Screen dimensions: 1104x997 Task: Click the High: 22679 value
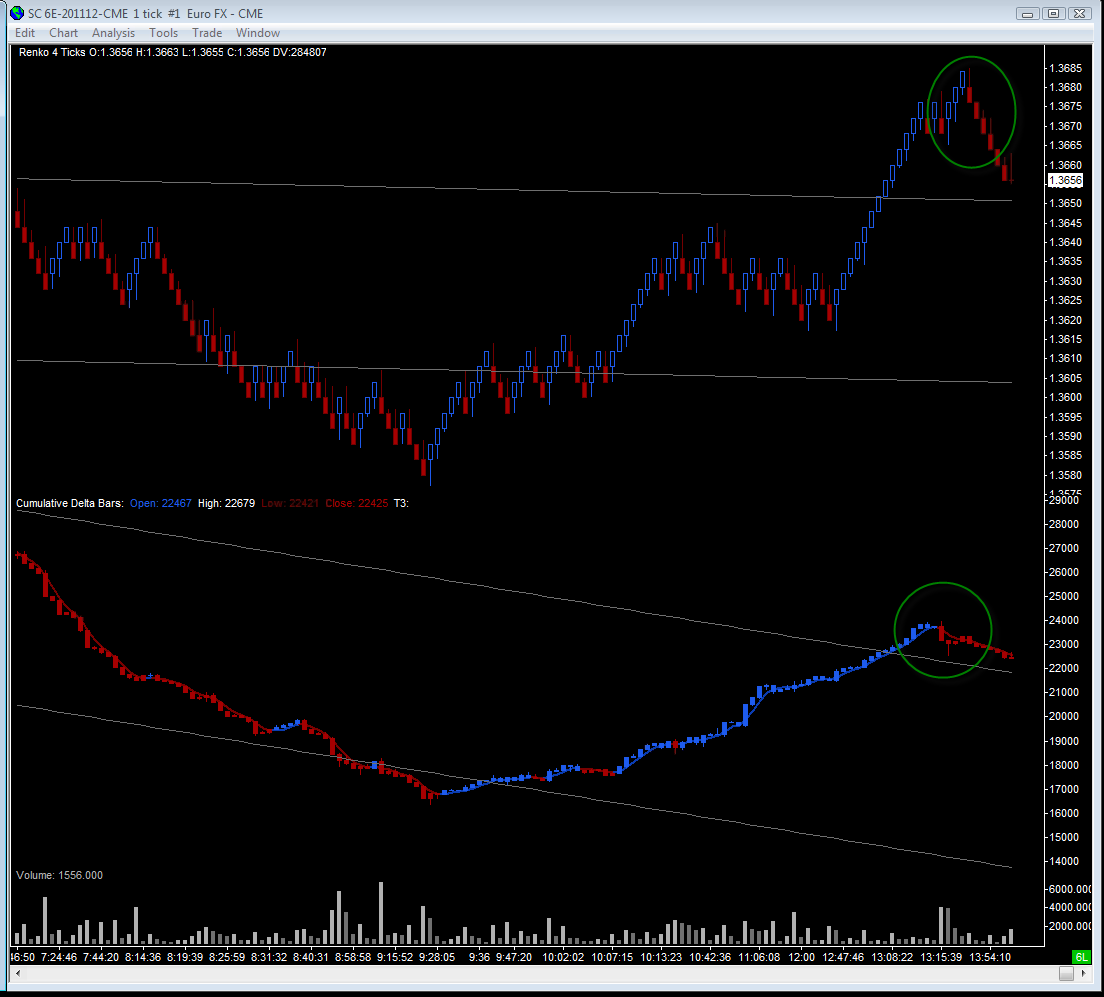pyautogui.click(x=226, y=503)
